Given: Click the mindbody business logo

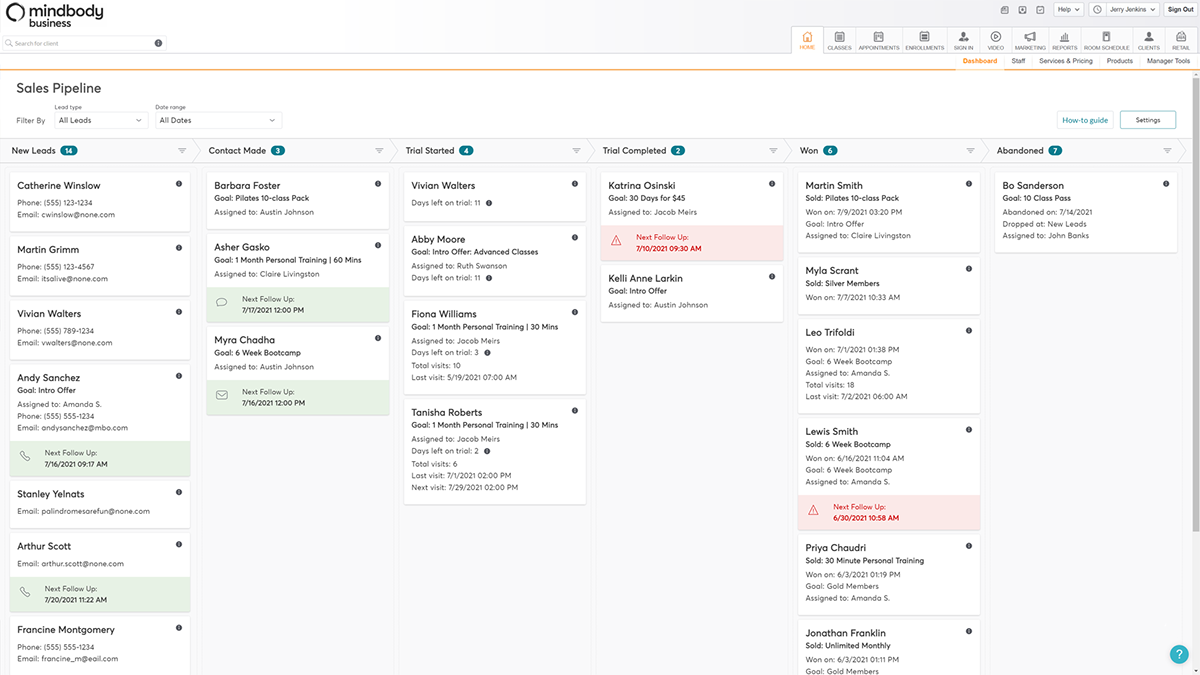Looking at the screenshot, I should 54,14.
